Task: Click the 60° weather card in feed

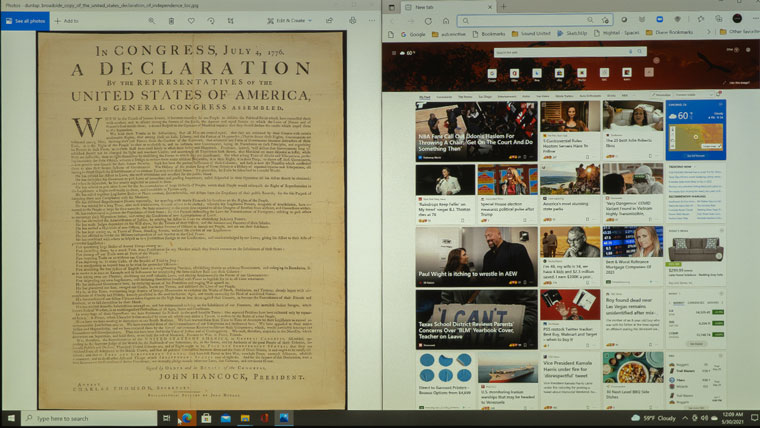Action: tap(696, 130)
